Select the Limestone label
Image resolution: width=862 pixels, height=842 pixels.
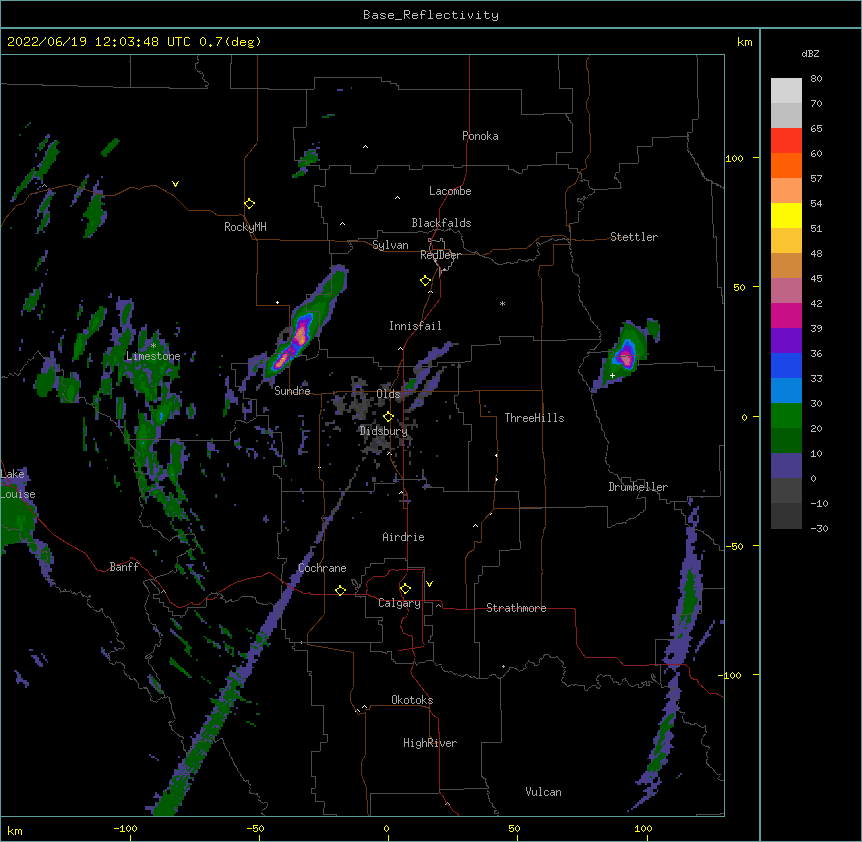(153, 356)
